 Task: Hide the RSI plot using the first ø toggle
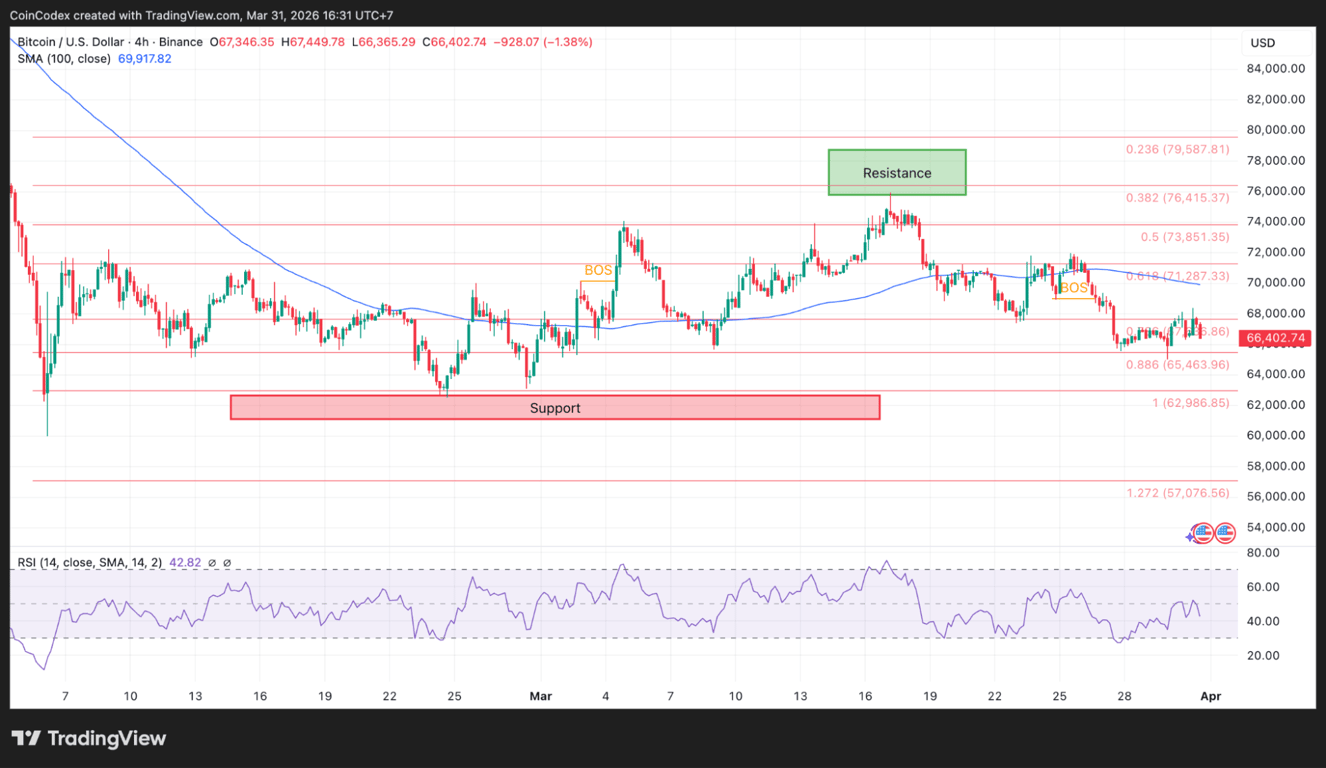coord(210,562)
